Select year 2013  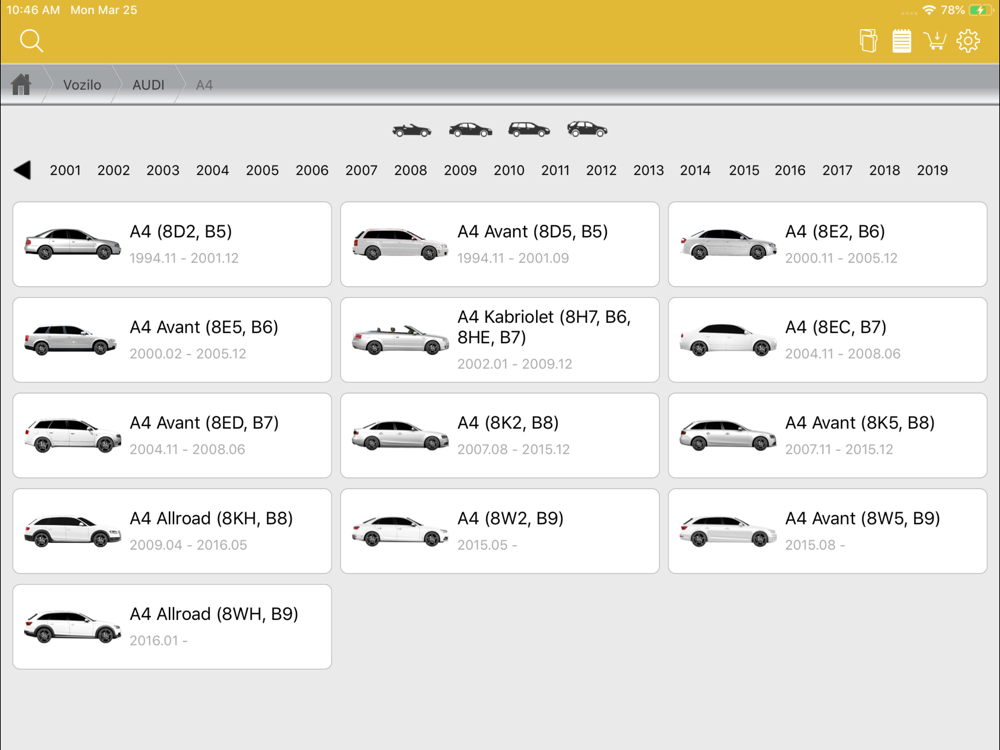[648, 170]
